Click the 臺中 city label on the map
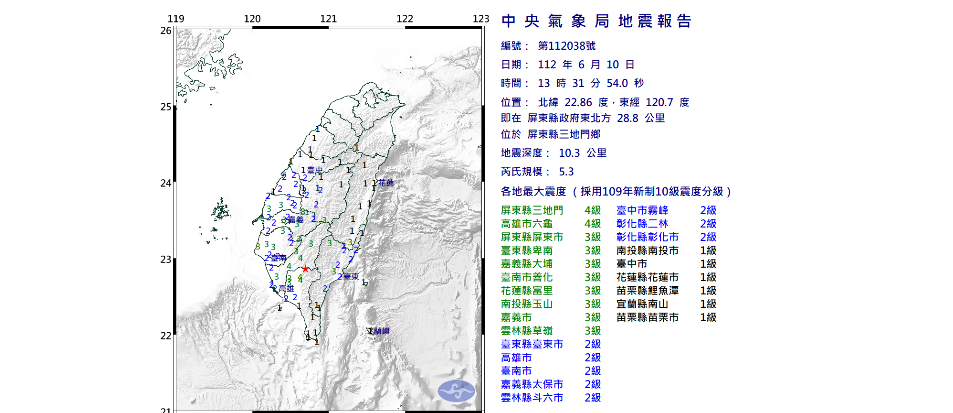This screenshot has height=413, width=953. 314,171
